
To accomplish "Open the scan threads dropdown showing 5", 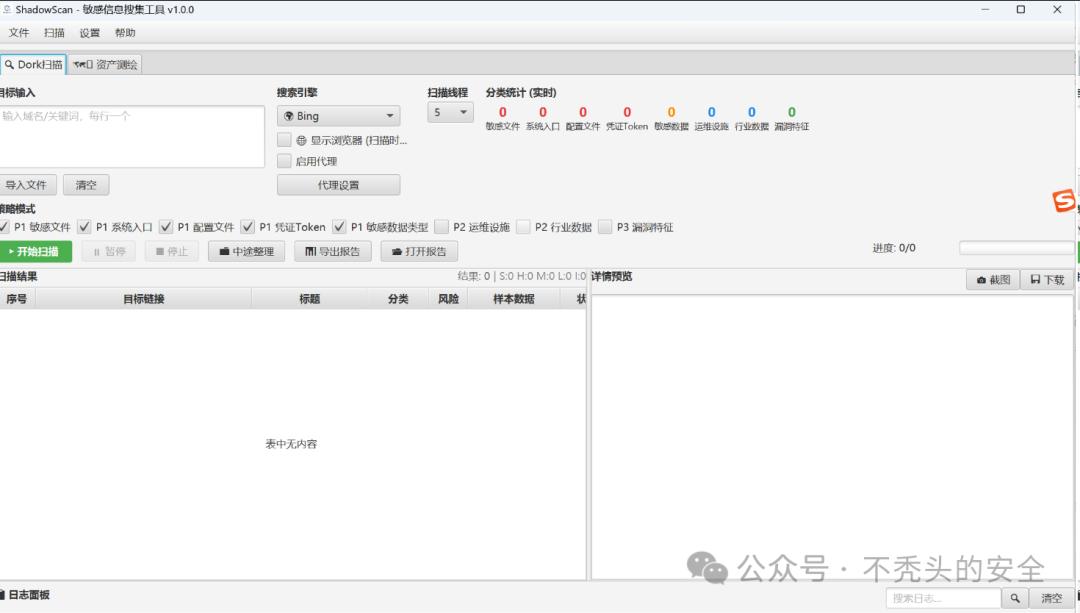I will [450, 112].
